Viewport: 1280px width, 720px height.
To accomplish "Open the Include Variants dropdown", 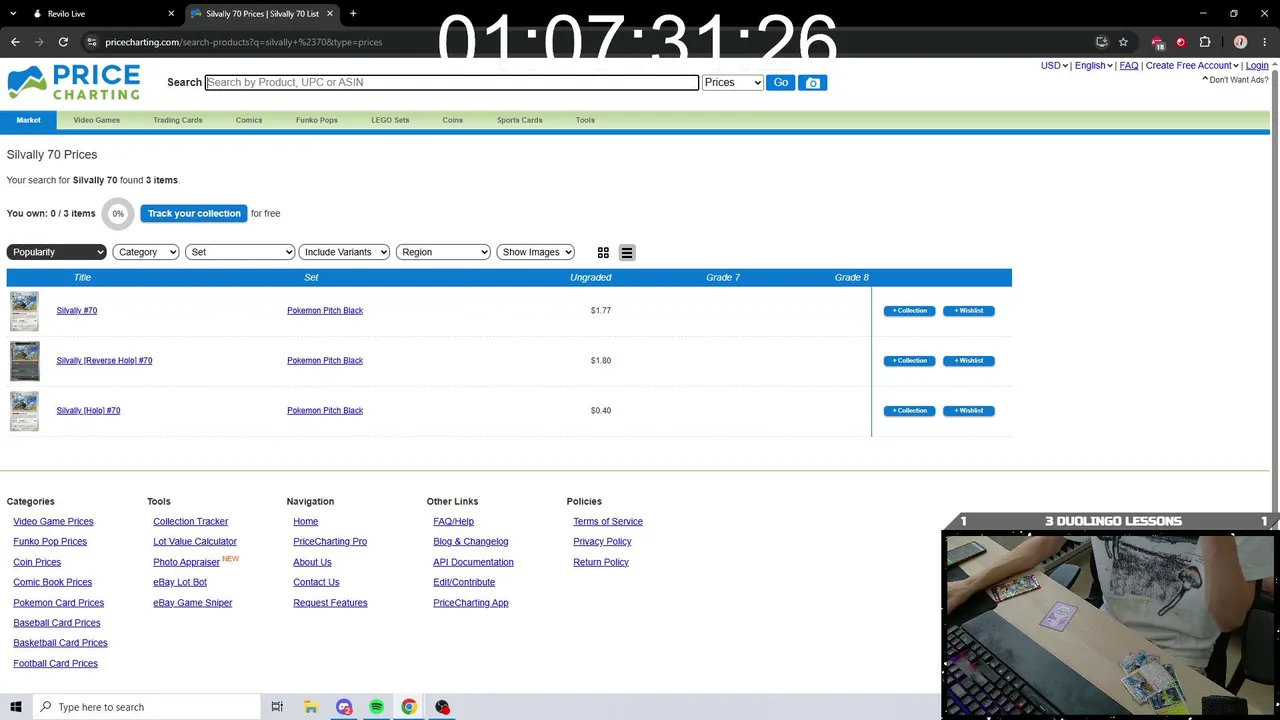I will point(344,252).
